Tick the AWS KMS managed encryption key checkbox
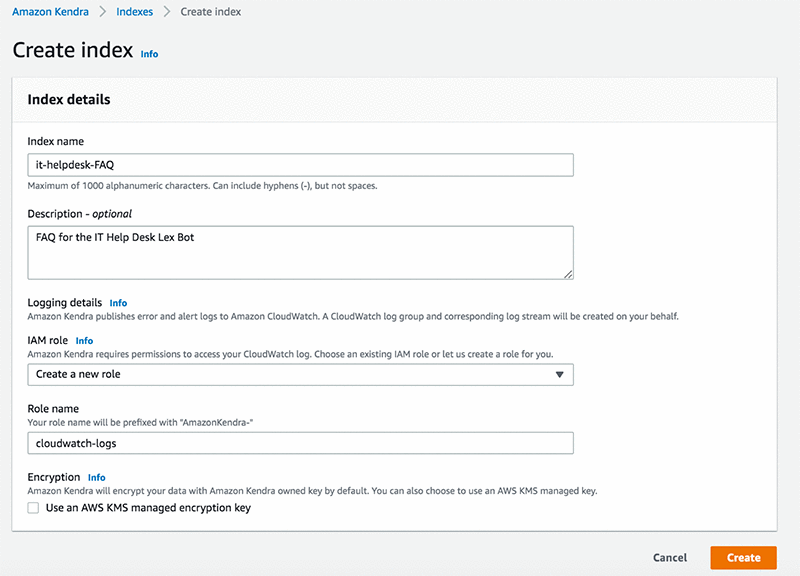Image resolution: width=800 pixels, height=576 pixels. 33,508
